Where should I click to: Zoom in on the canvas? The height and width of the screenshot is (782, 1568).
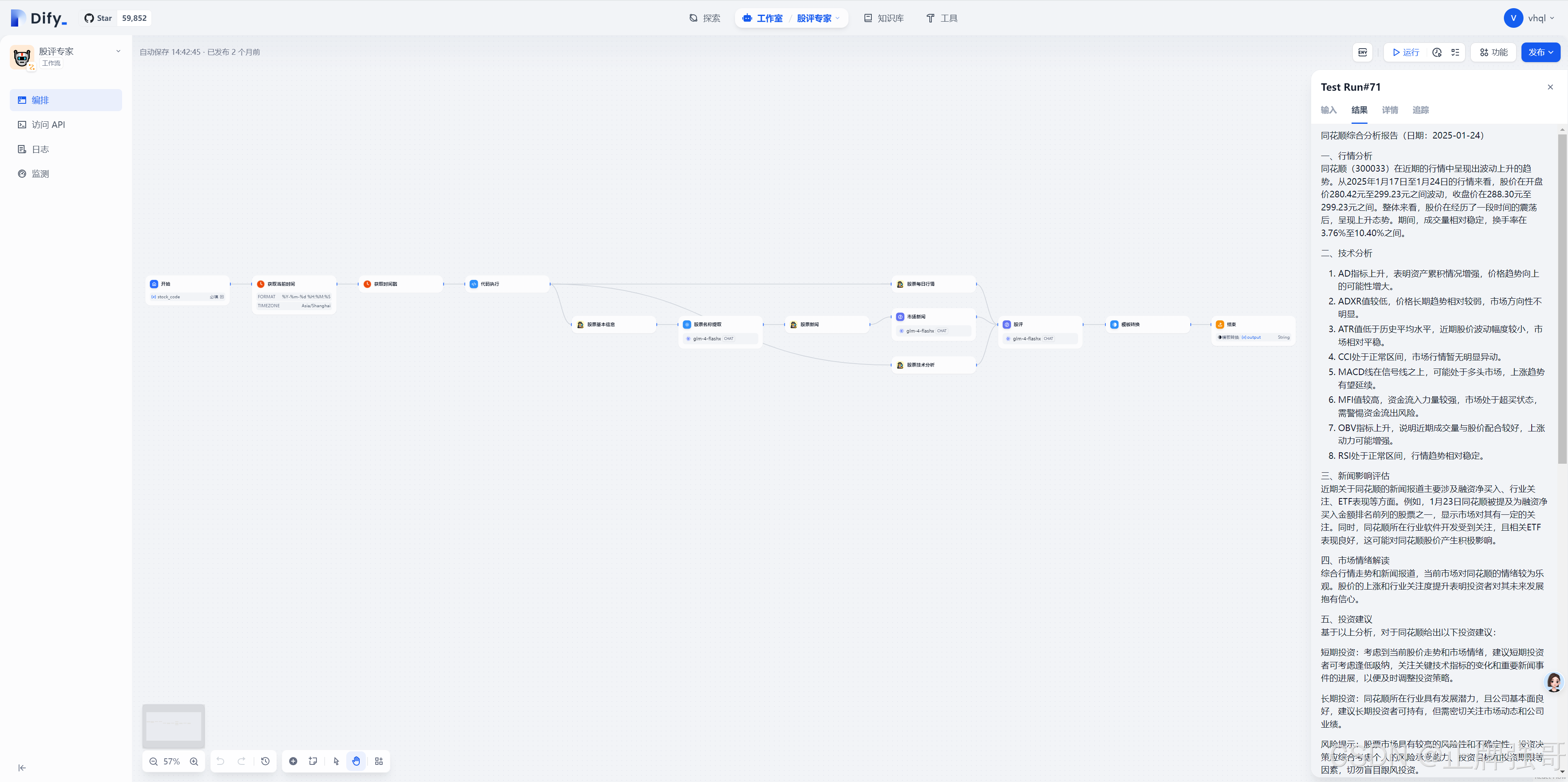[194, 761]
